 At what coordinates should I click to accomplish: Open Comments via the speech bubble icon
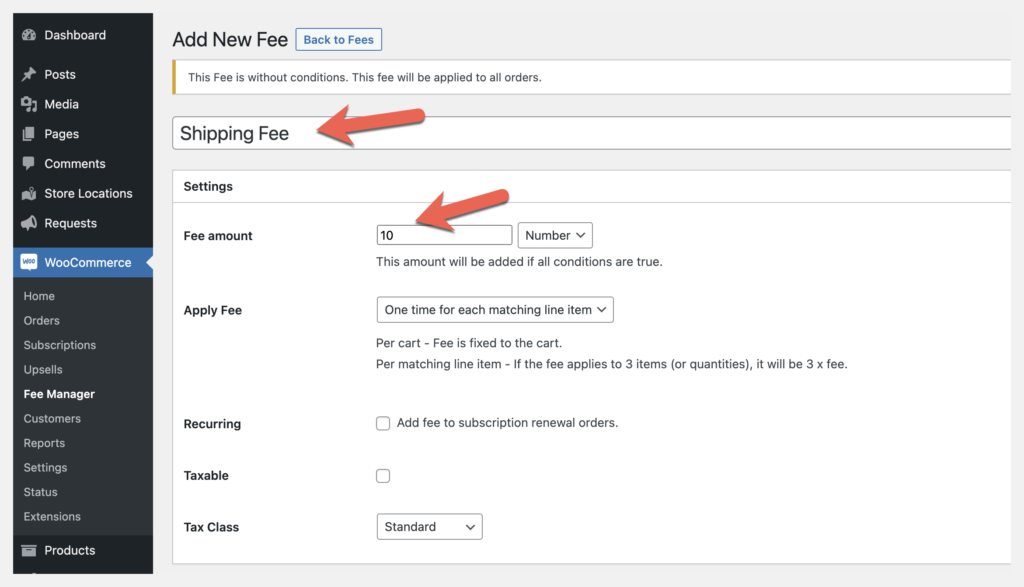(27, 163)
